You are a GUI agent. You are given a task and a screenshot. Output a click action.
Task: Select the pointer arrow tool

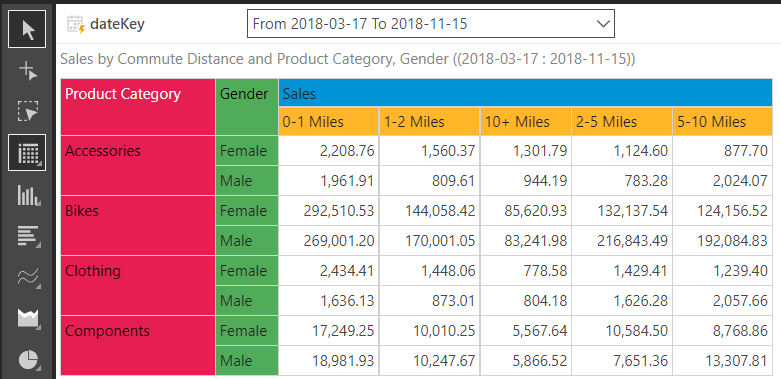coord(27,29)
